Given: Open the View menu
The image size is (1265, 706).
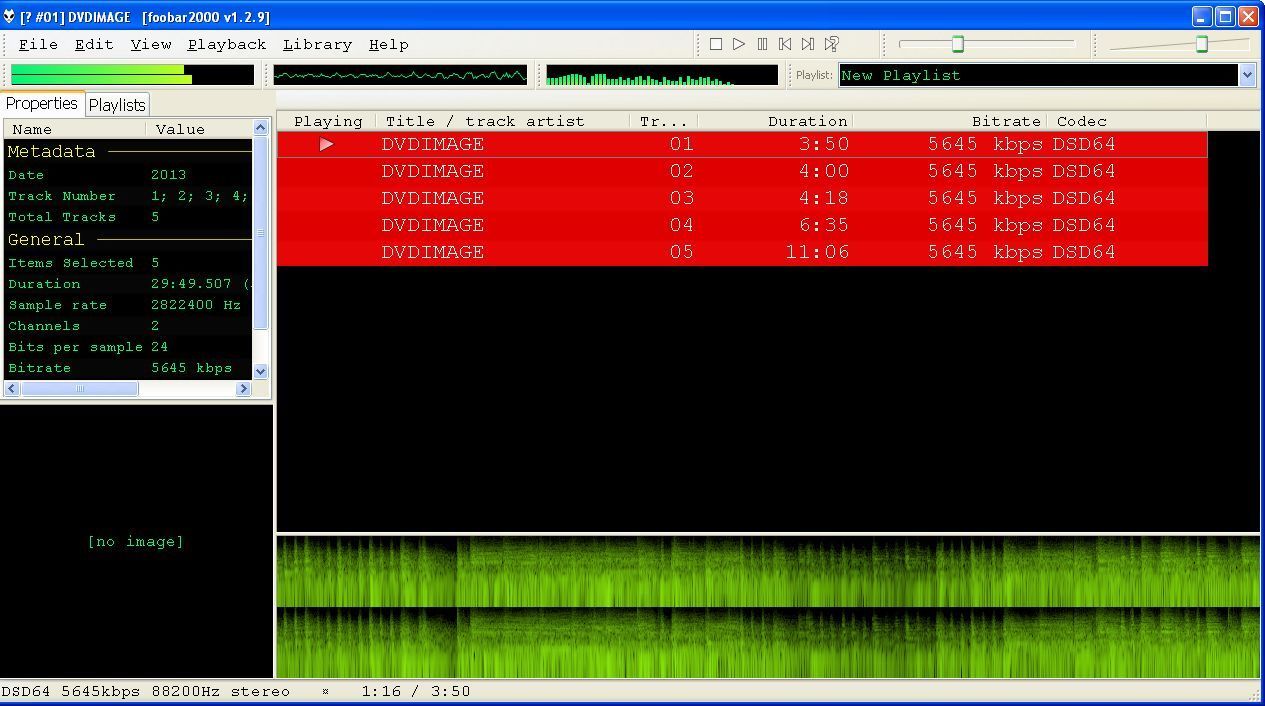Looking at the screenshot, I should [151, 44].
